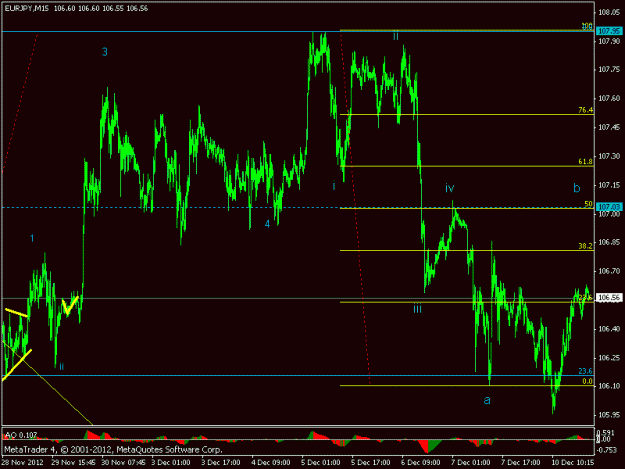The width and height of the screenshot is (625, 469).
Task: Click the current price label 106.56
Action: (609, 298)
